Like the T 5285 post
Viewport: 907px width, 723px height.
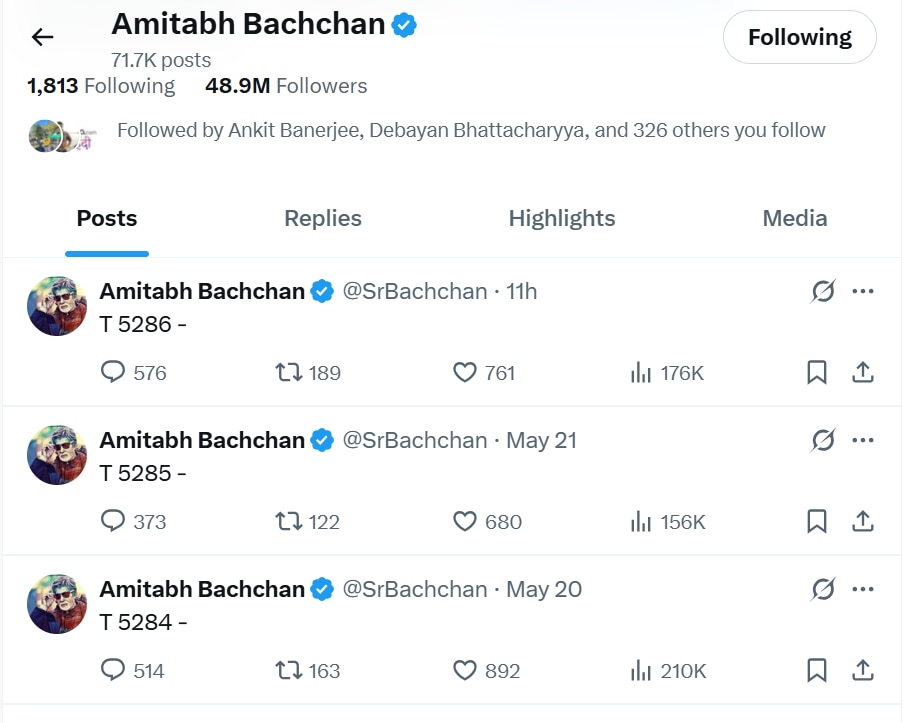465,522
